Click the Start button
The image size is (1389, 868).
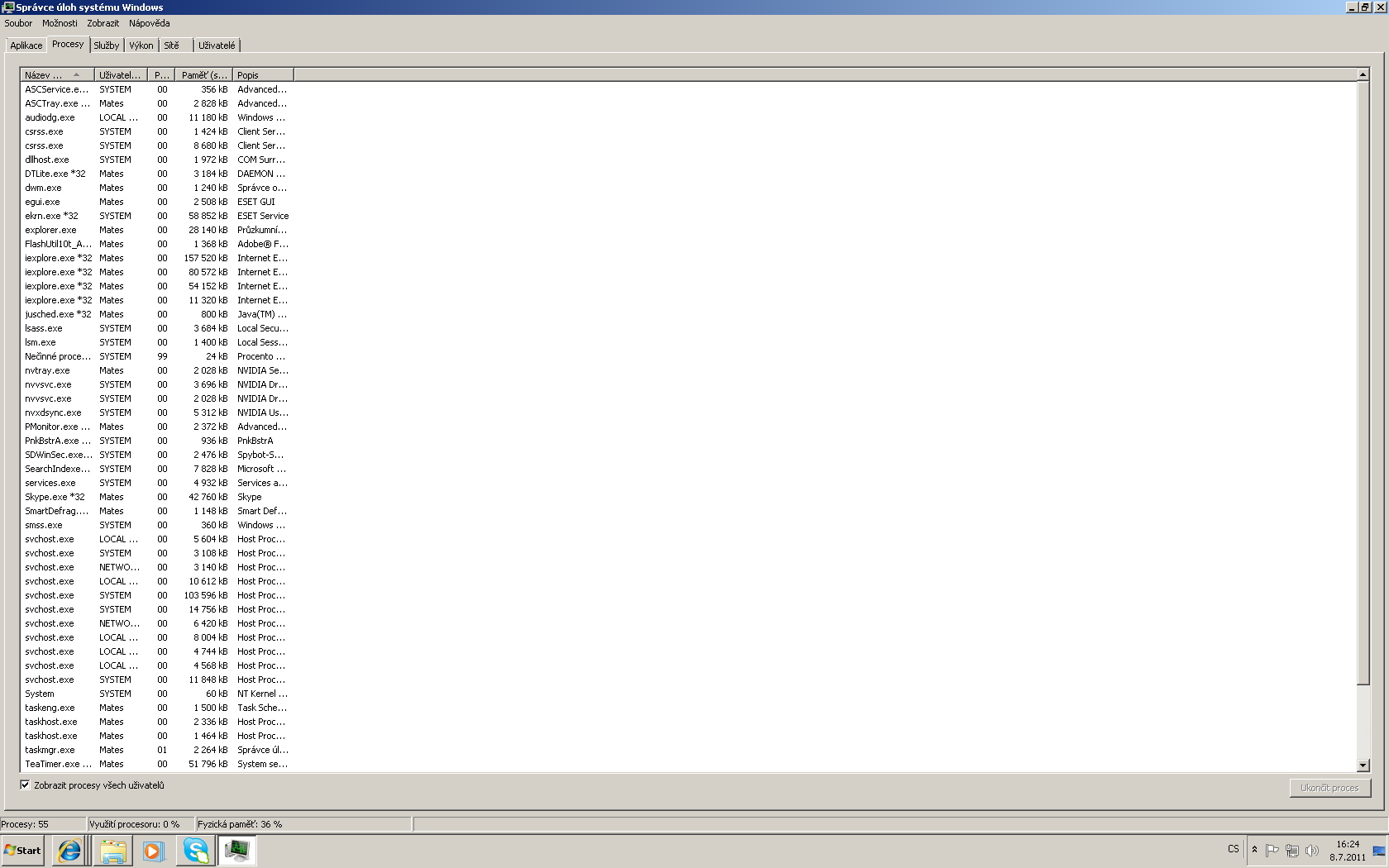tap(22, 850)
